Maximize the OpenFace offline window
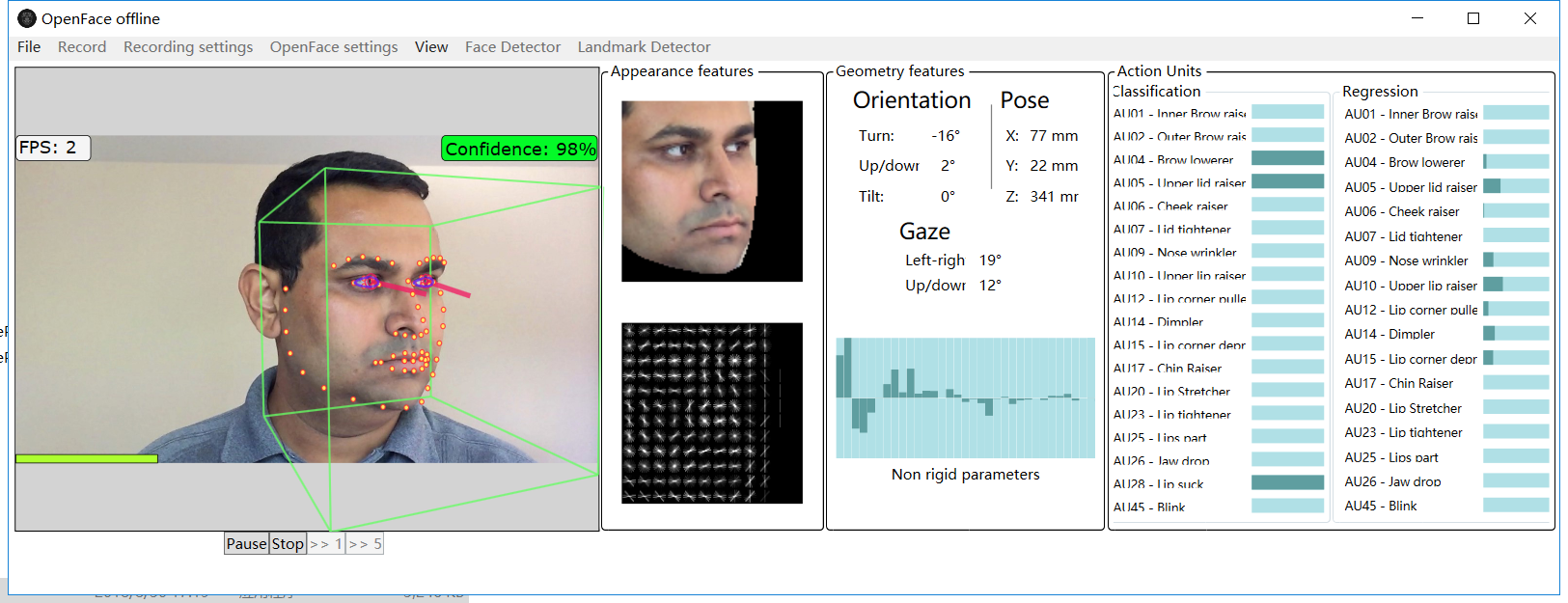 [x=1473, y=18]
